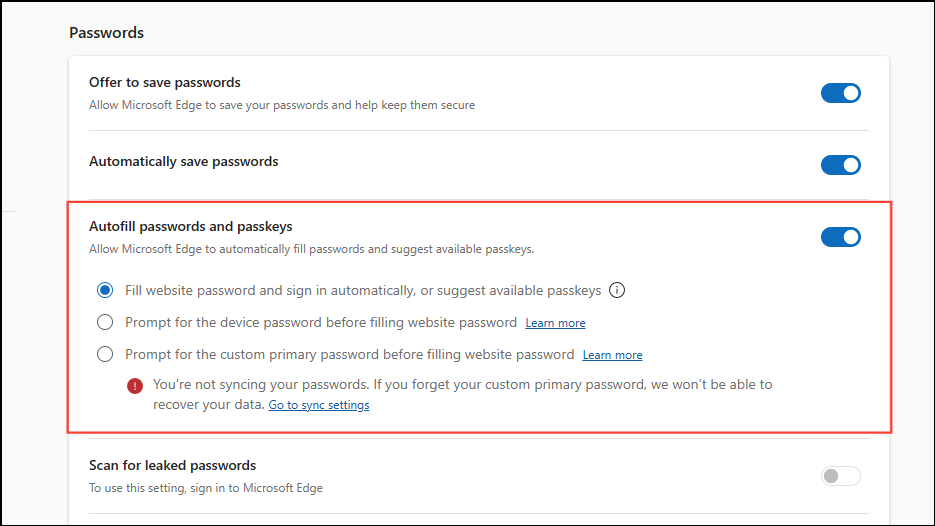Open Learn more for custom primary password
935x526 pixels.
[x=612, y=355]
